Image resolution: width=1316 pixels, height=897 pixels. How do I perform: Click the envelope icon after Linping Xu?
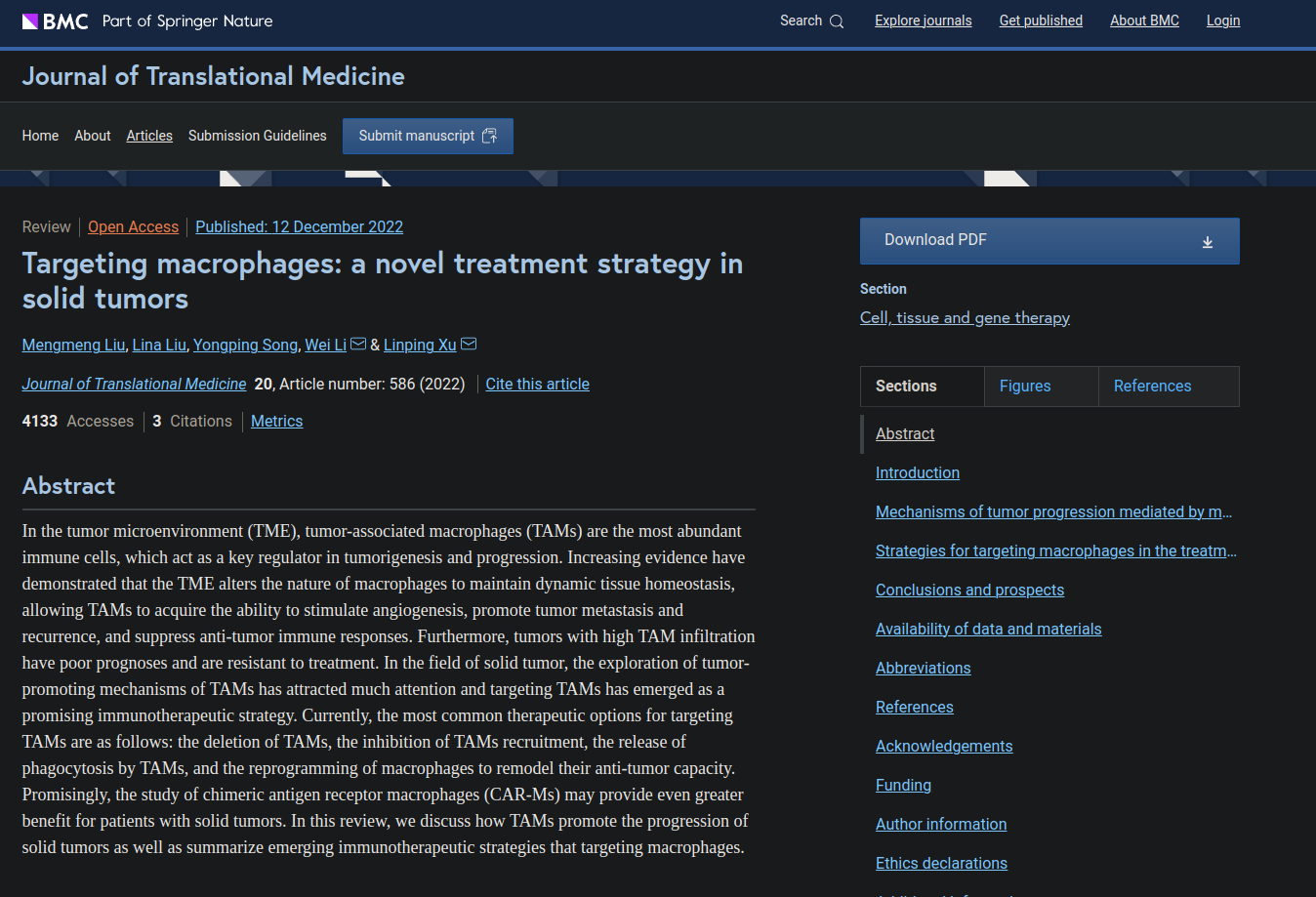click(469, 344)
